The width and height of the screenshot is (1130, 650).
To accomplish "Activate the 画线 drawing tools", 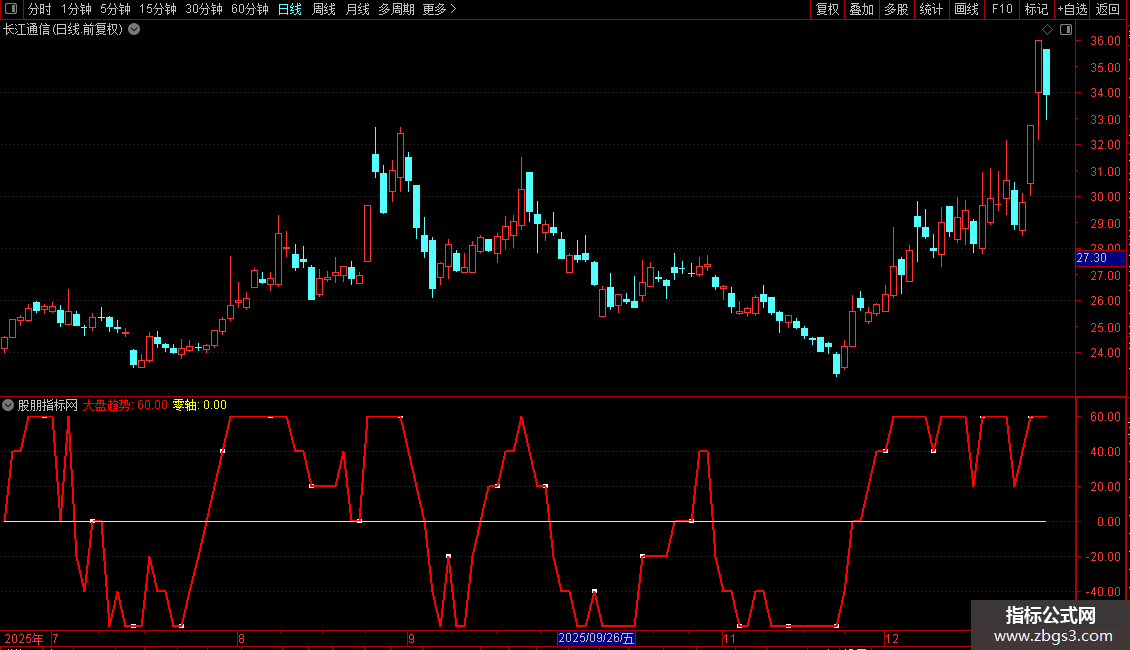I will 966,9.
